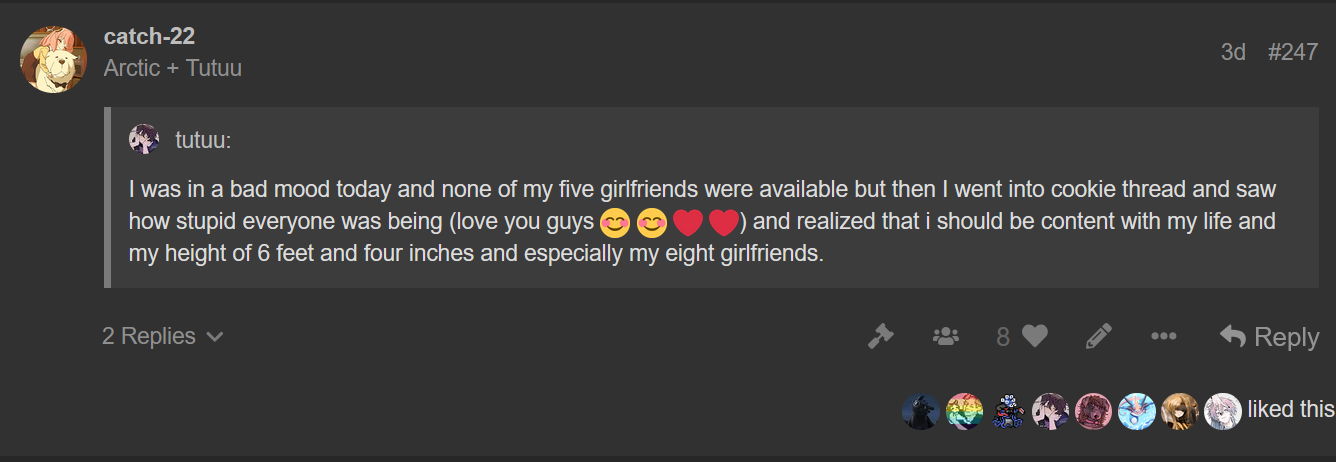This screenshot has width=1336, height=462.
Task: Like the post with the heart icon
Action: tap(1035, 337)
